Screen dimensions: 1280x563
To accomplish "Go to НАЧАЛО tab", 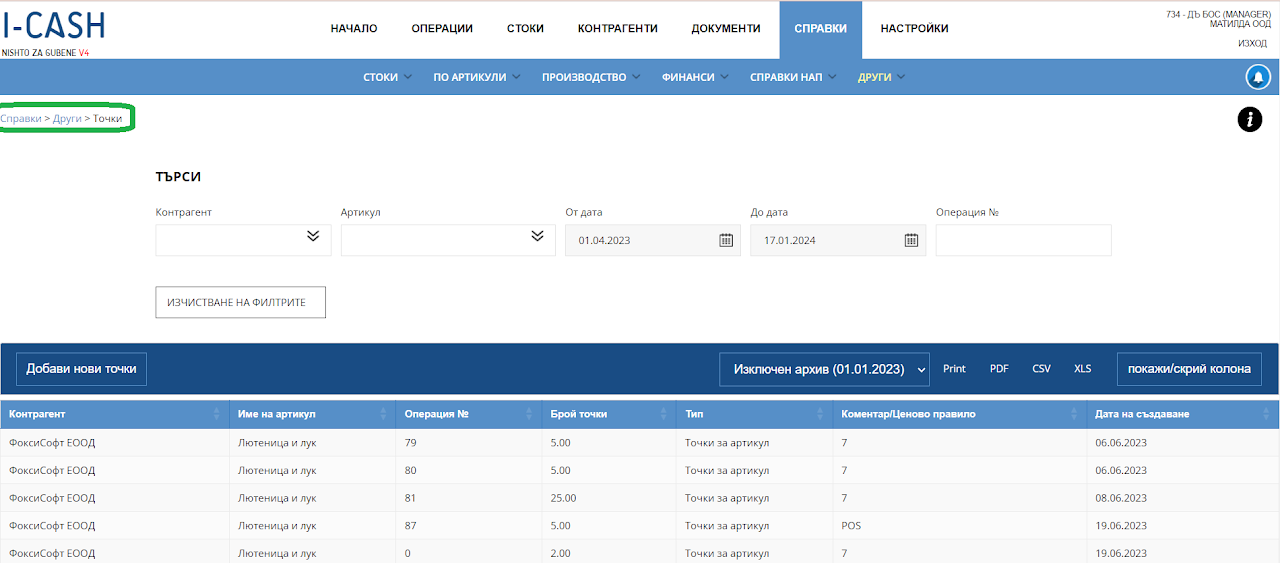I will [354, 29].
